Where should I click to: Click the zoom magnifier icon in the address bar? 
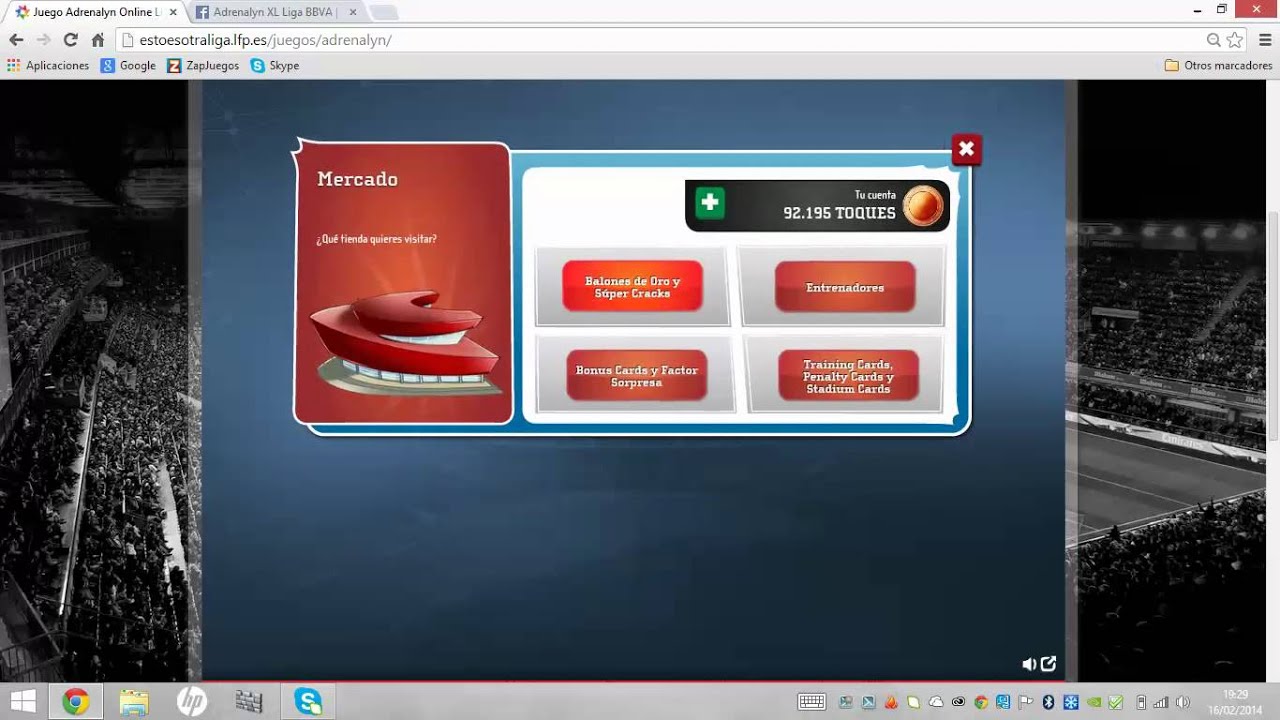1214,40
